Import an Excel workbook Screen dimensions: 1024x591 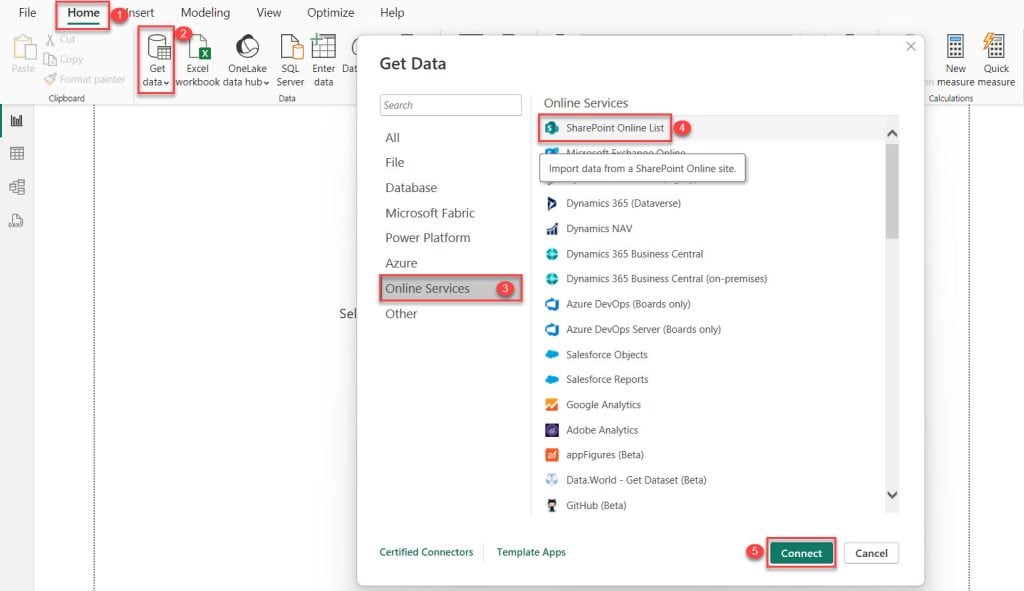pyautogui.click(x=197, y=60)
